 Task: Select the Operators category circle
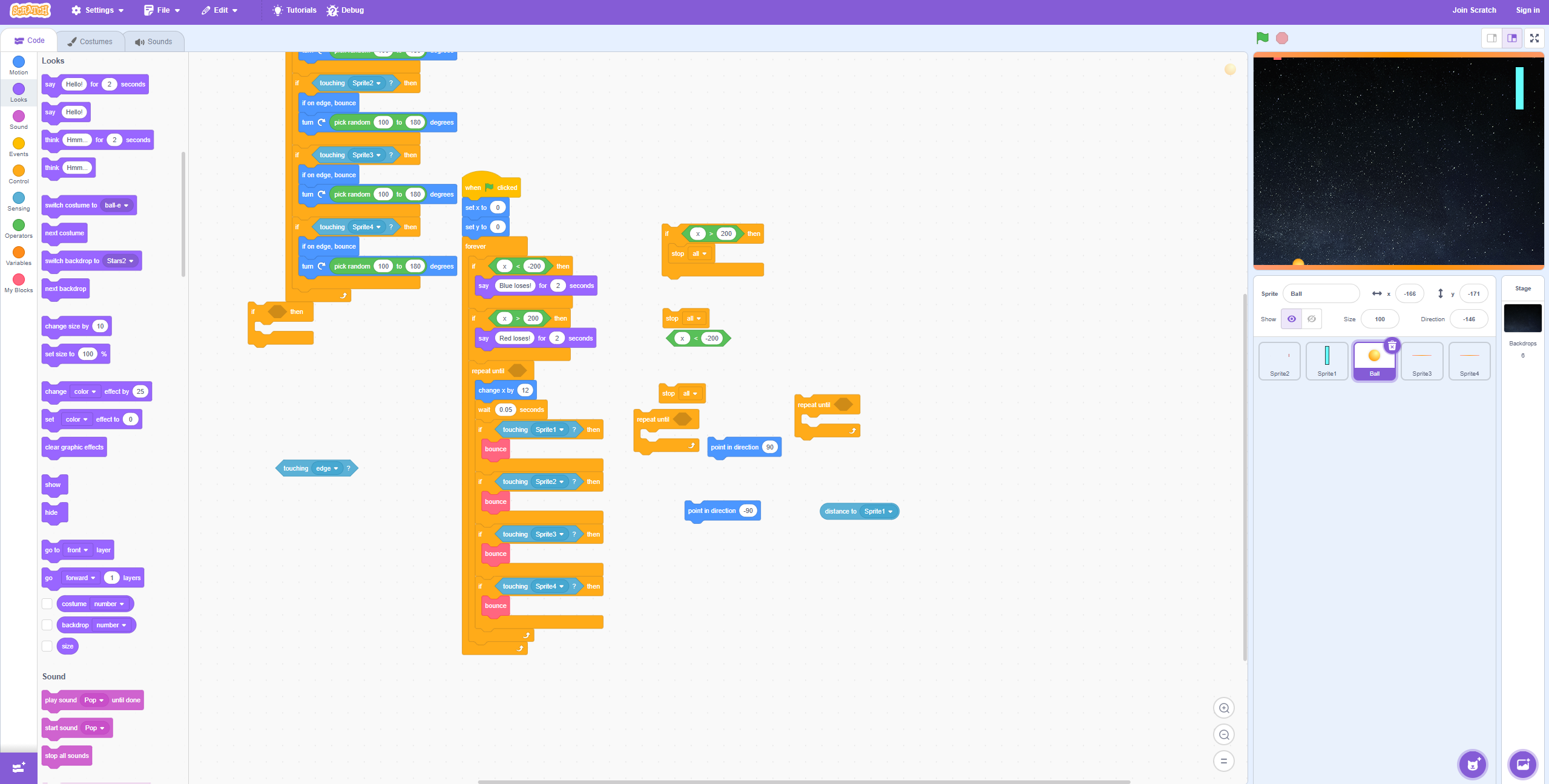19,226
